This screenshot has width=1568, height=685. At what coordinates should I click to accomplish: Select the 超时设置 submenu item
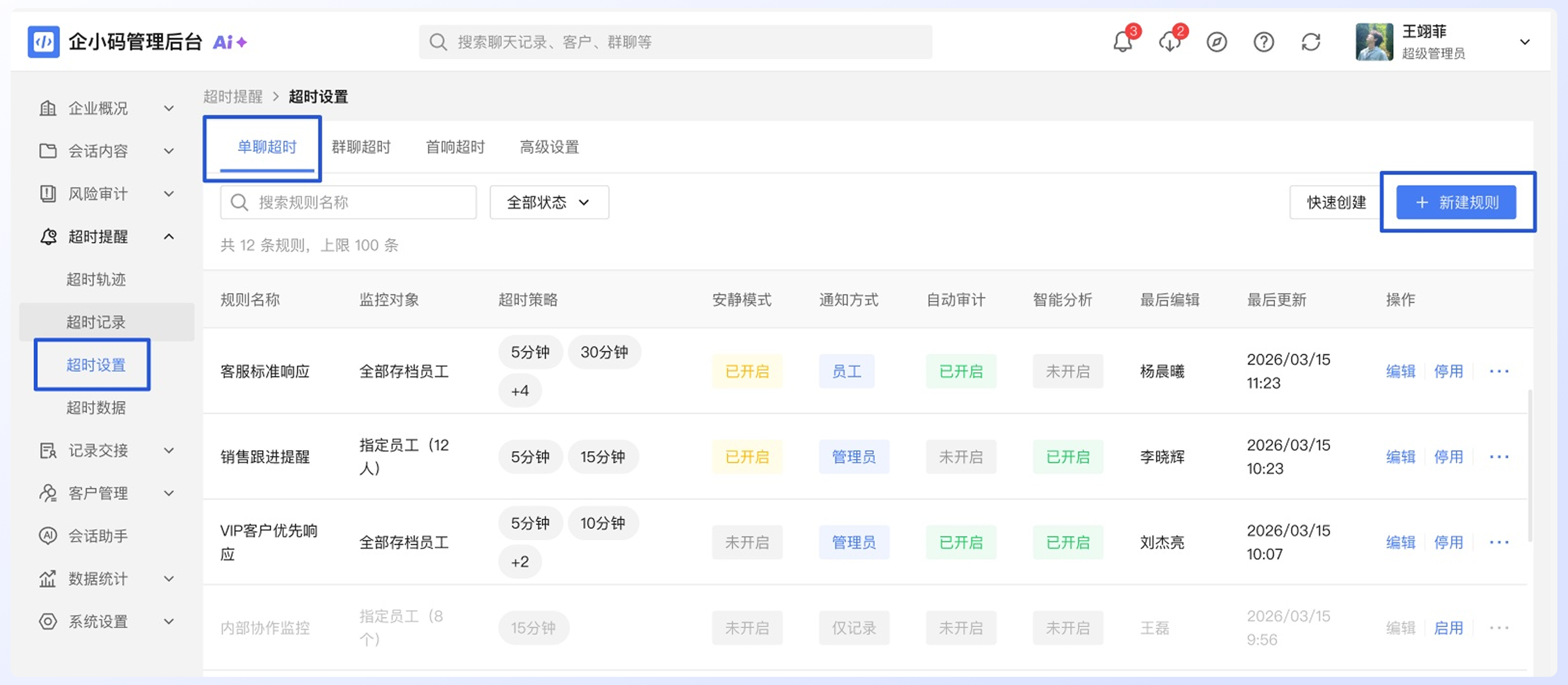pos(96,365)
